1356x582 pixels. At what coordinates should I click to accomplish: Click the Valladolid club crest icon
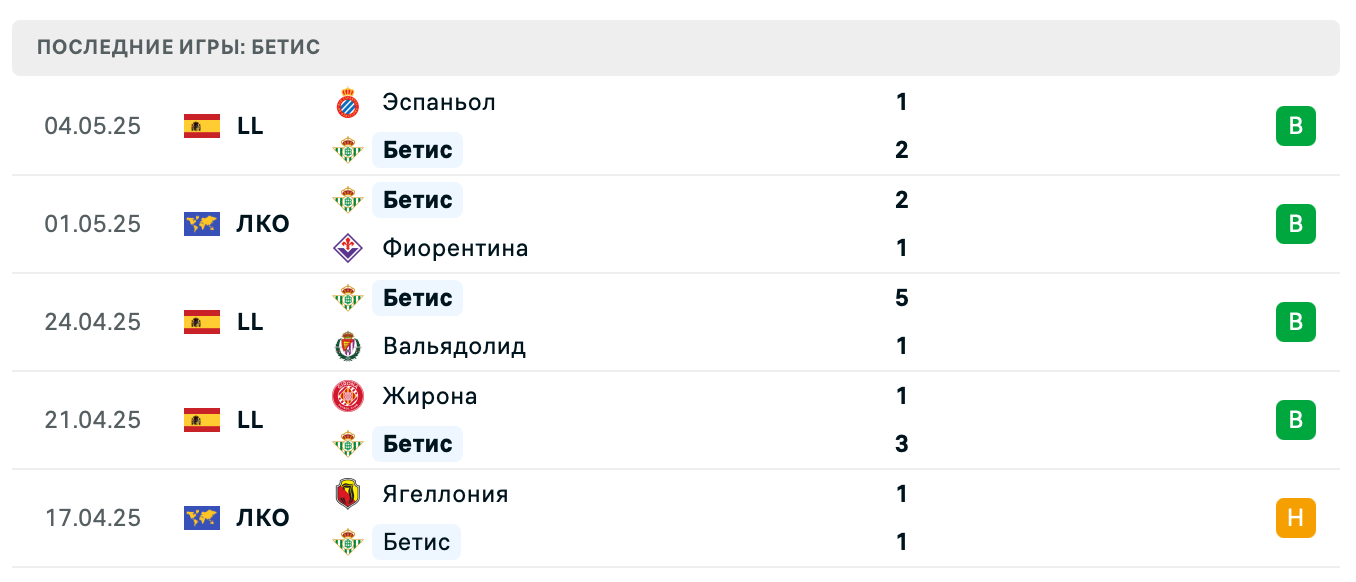[x=347, y=346]
